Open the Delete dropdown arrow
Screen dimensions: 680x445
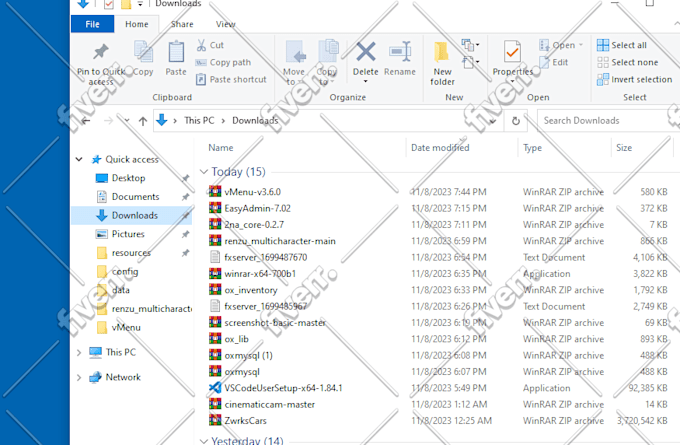(x=366, y=81)
